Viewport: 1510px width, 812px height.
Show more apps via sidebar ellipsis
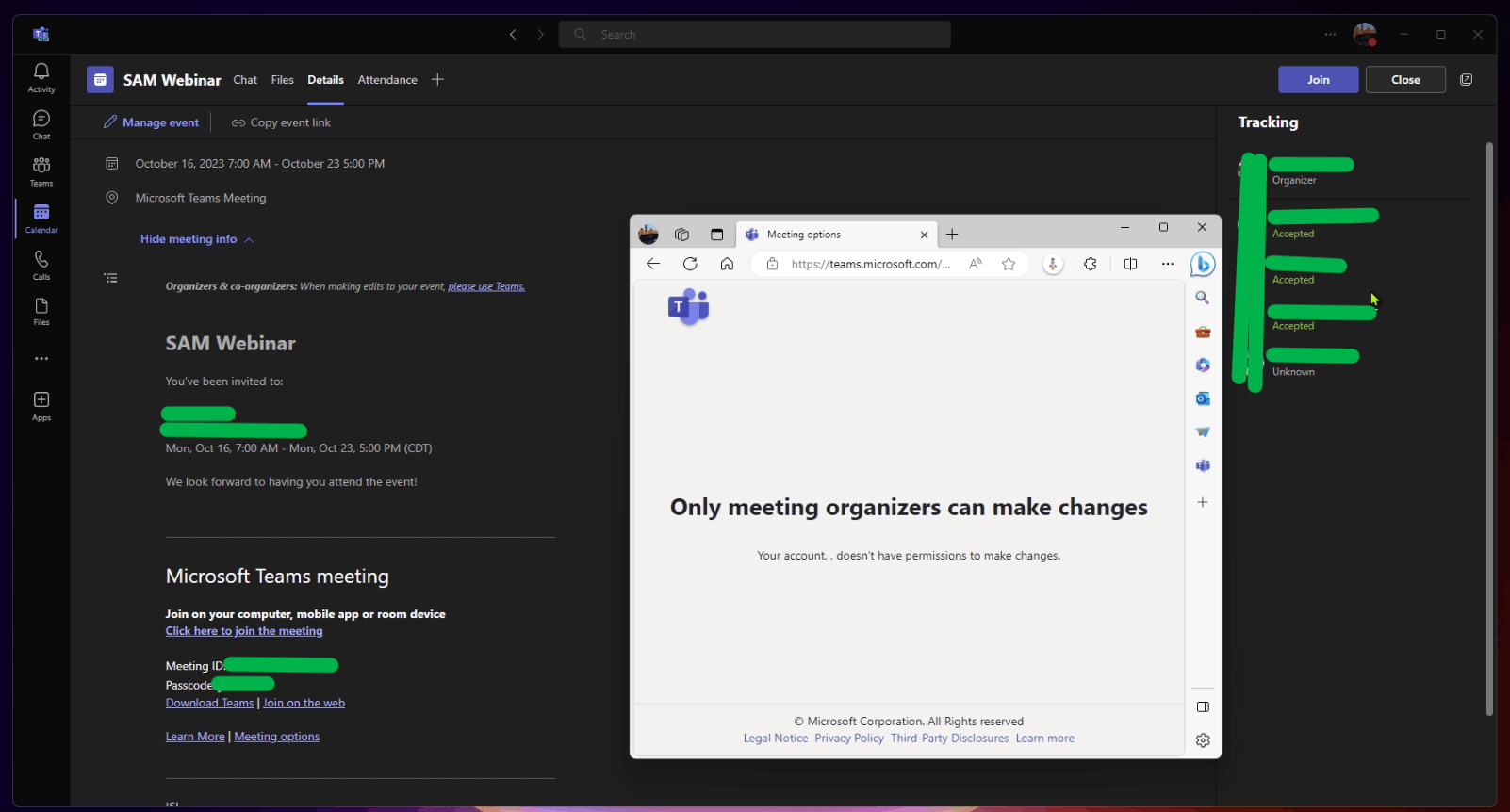pos(41,359)
